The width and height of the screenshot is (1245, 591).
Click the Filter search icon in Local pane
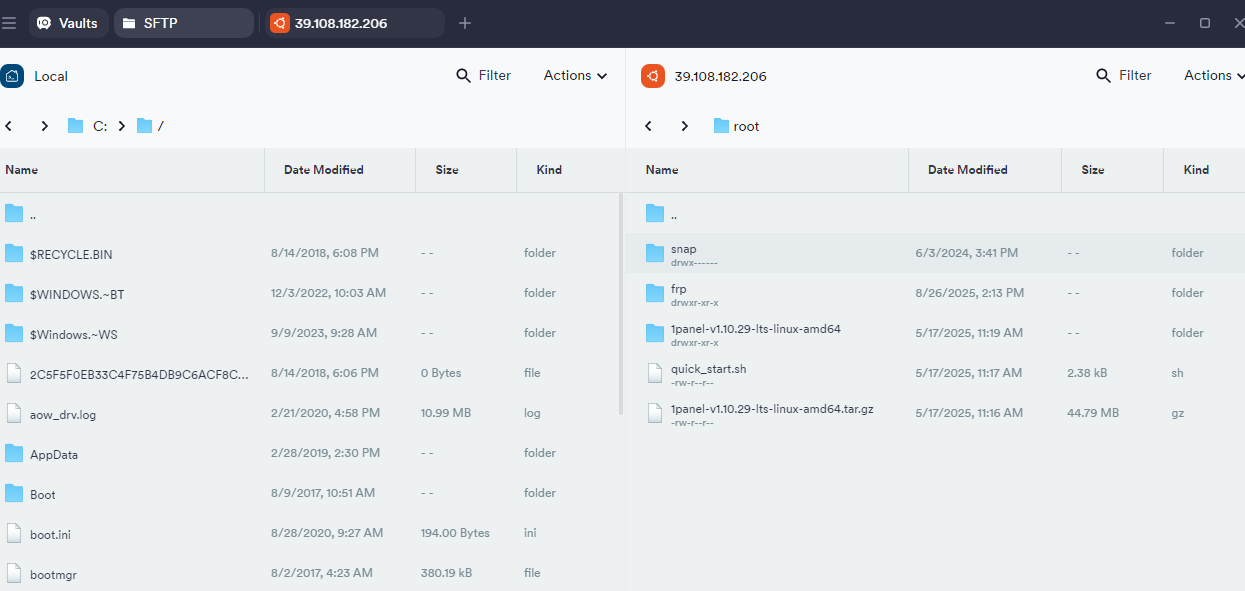(463, 76)
